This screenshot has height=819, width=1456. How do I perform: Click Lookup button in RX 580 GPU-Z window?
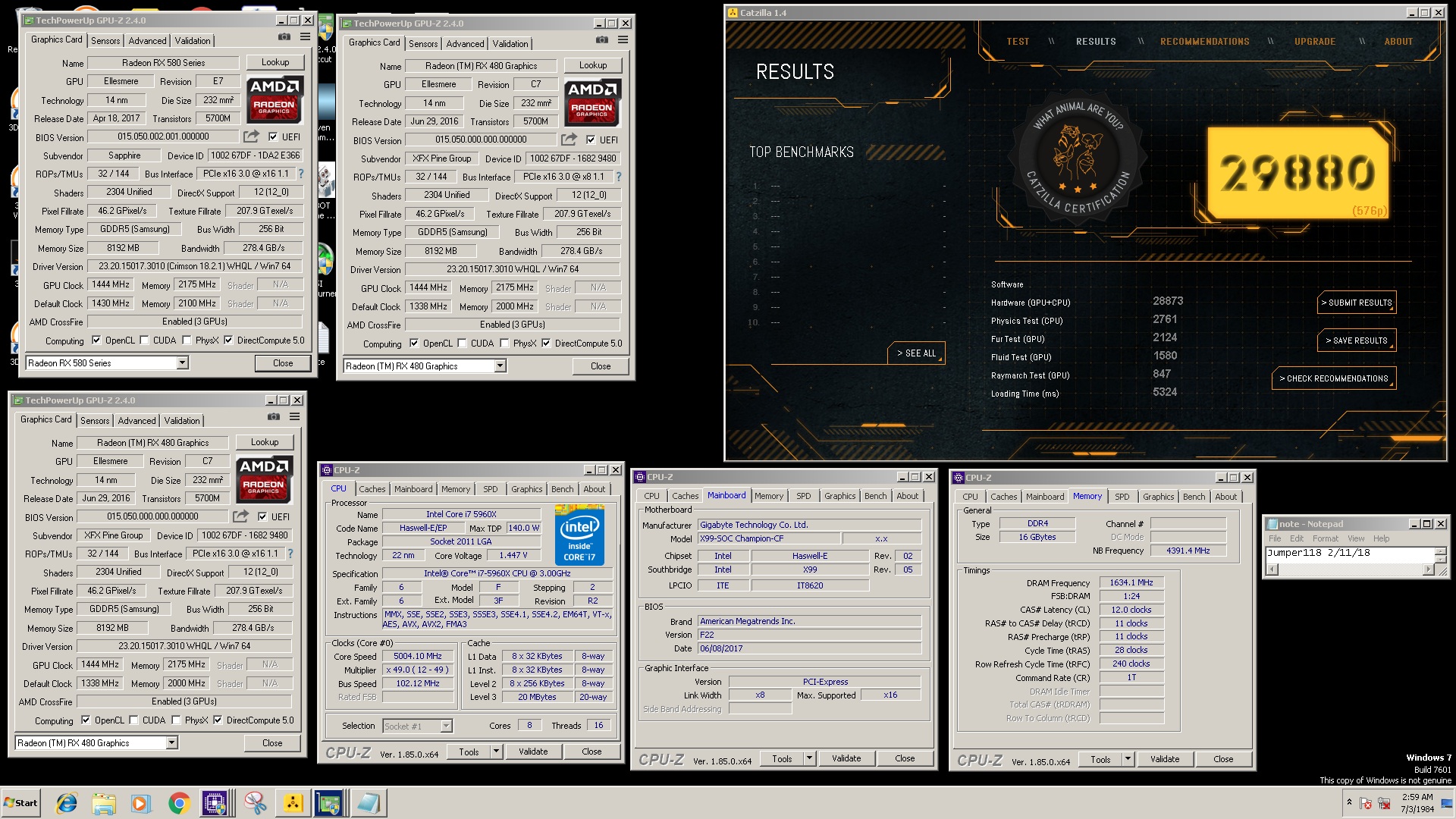coord(275,62)
